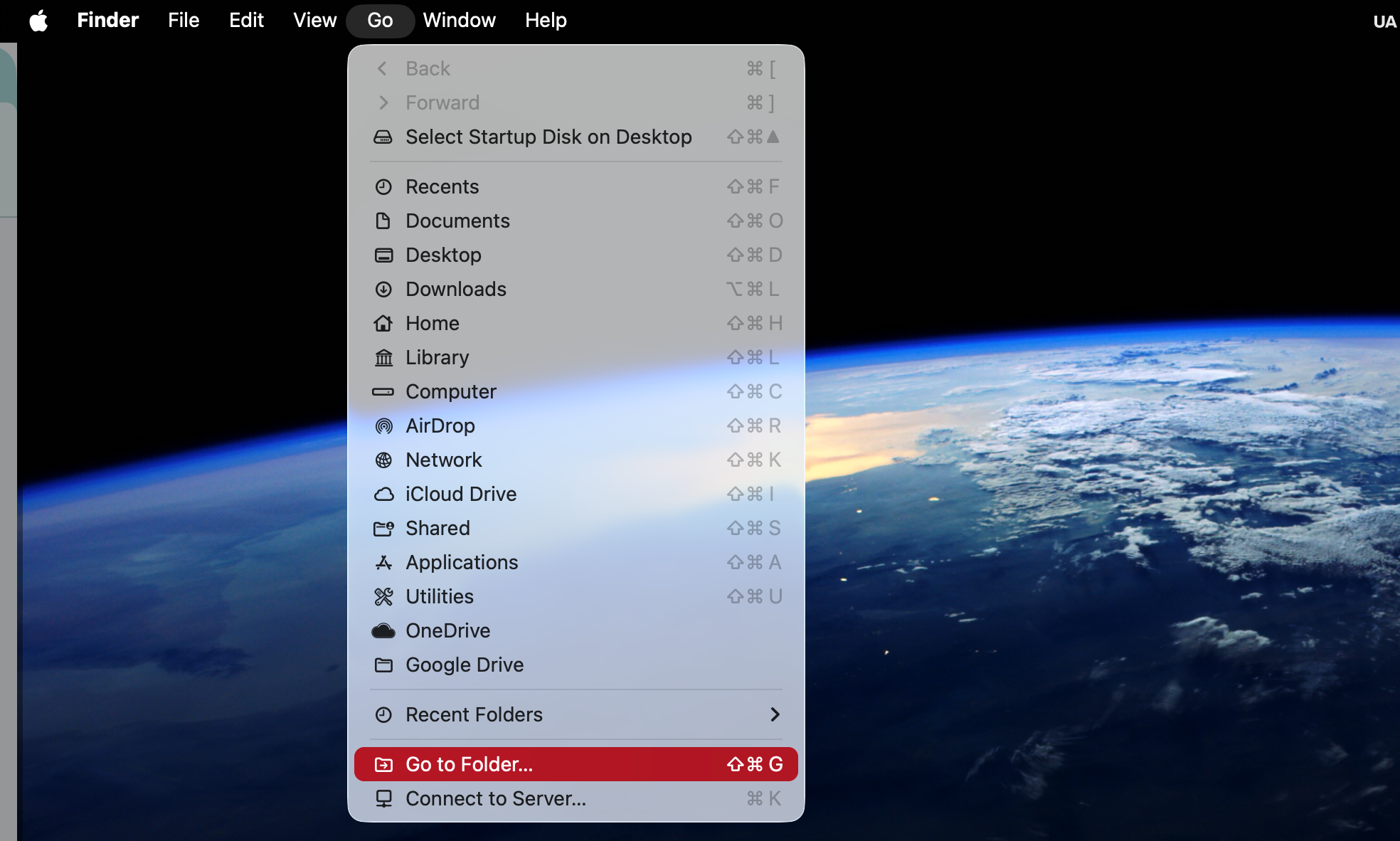Select Recents from the Go menu
Screen dimensions: 1400x841
click(576, 186)
